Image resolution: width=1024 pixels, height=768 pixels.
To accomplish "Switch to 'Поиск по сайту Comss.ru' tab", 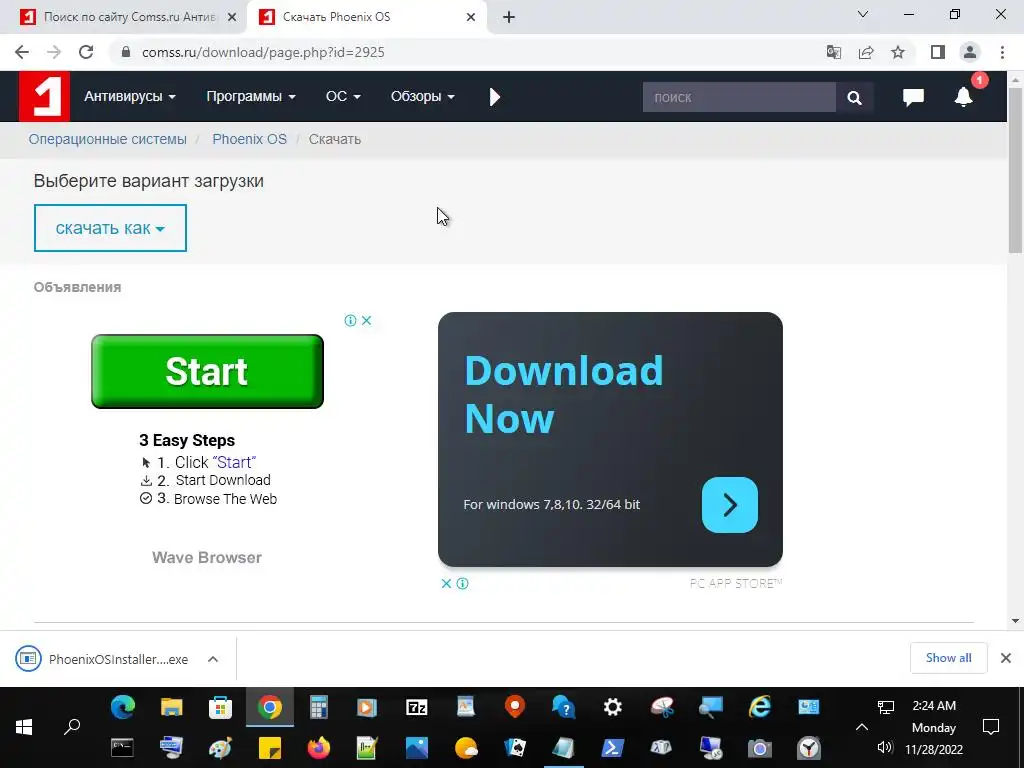I will coord(129,17).
